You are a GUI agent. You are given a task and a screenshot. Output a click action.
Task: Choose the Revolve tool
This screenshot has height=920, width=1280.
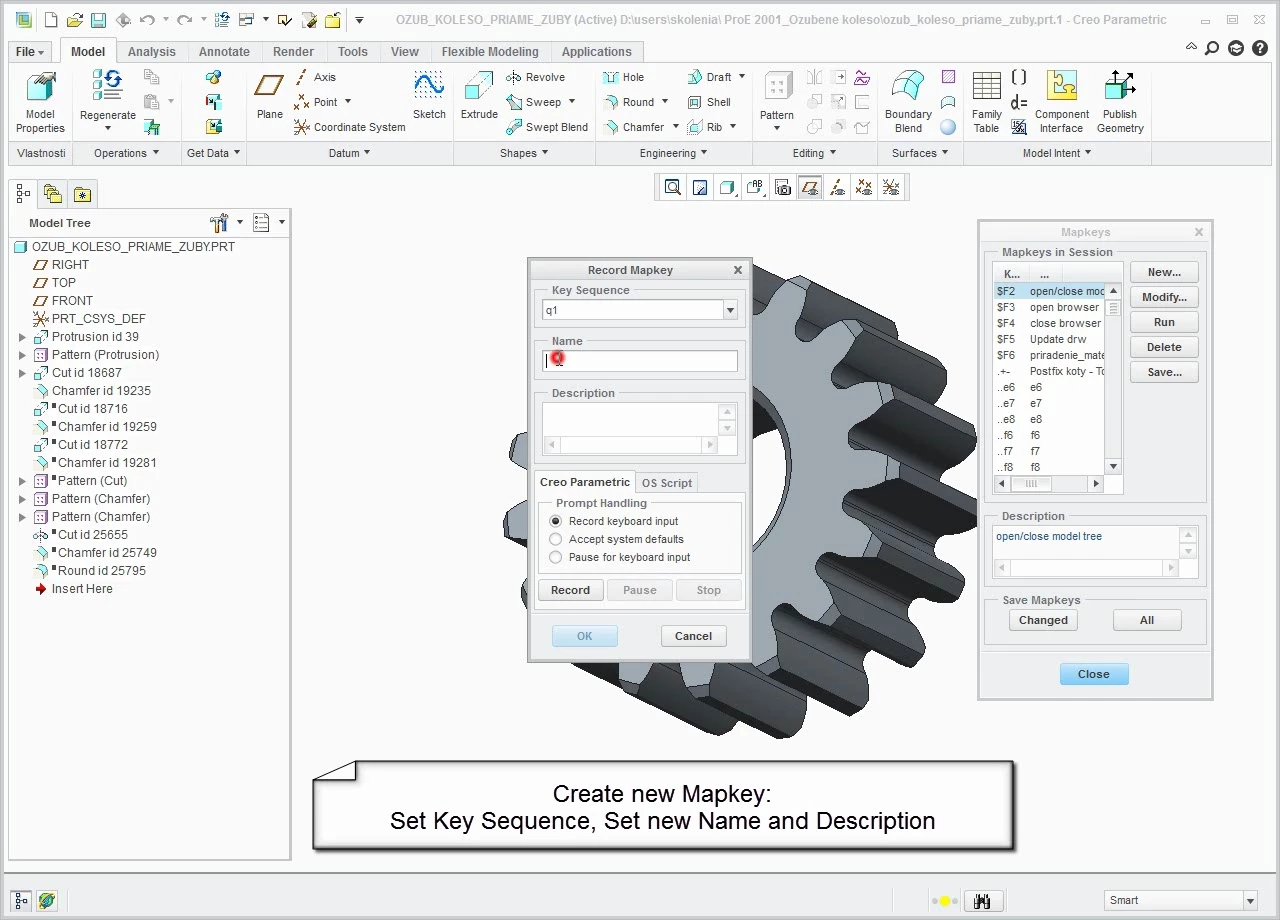click(x=535, y=77)
